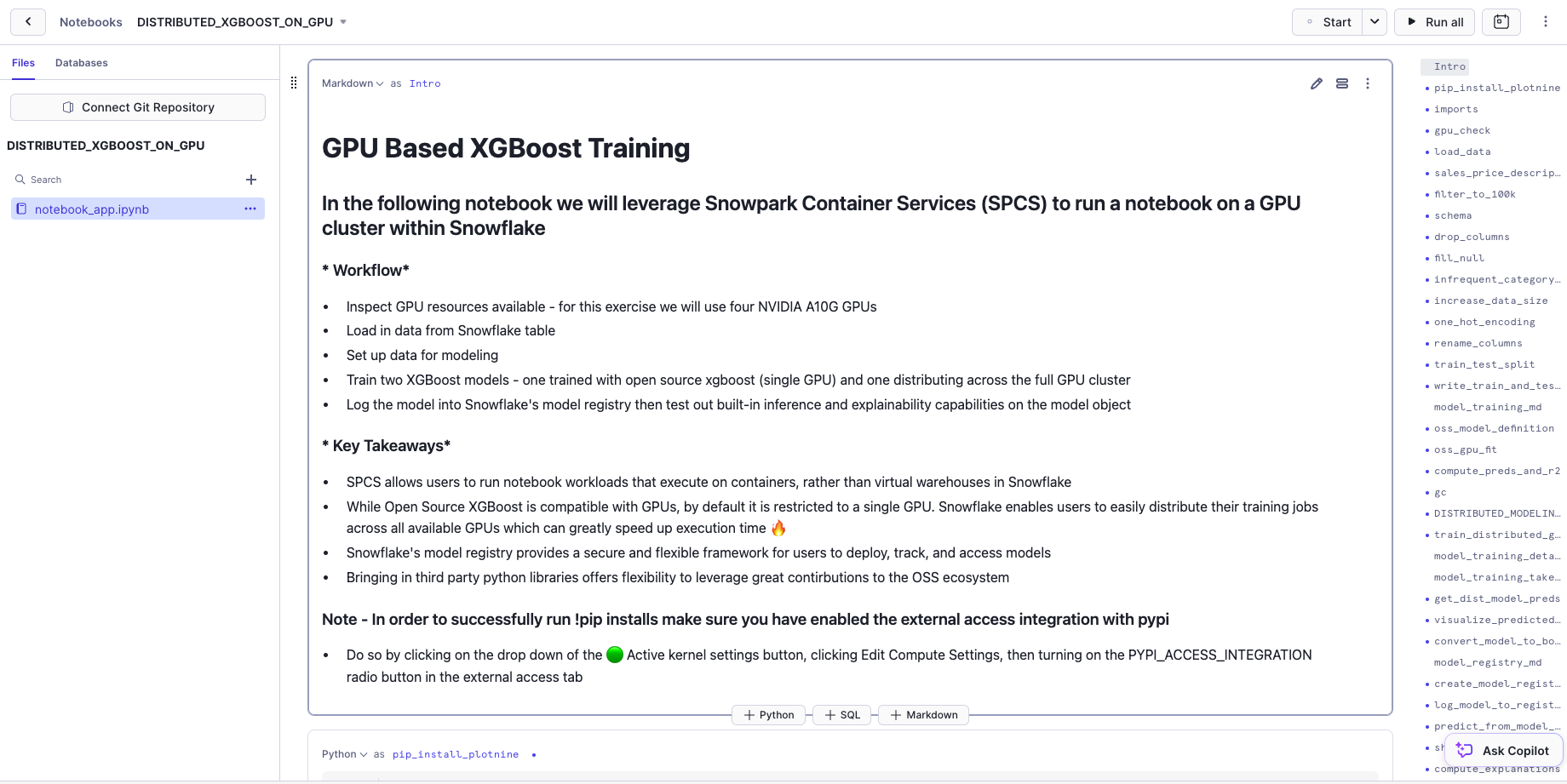Click Connect Git Repository
This screenshot has width=1567, height=784.
138,107
